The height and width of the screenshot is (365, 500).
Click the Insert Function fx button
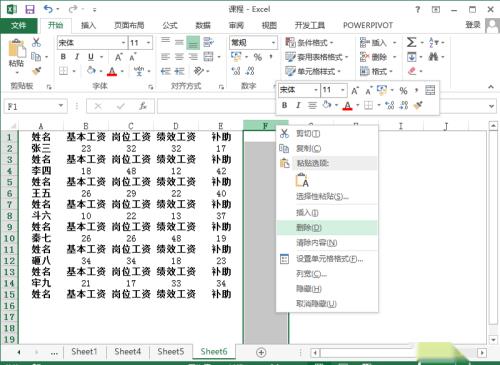tap(143, 106)
